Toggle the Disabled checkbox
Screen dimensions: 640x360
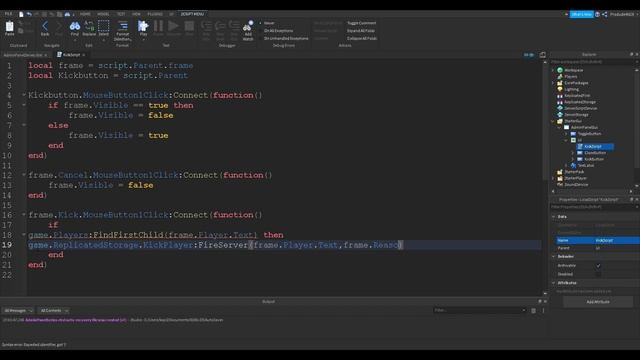point(598,274)
